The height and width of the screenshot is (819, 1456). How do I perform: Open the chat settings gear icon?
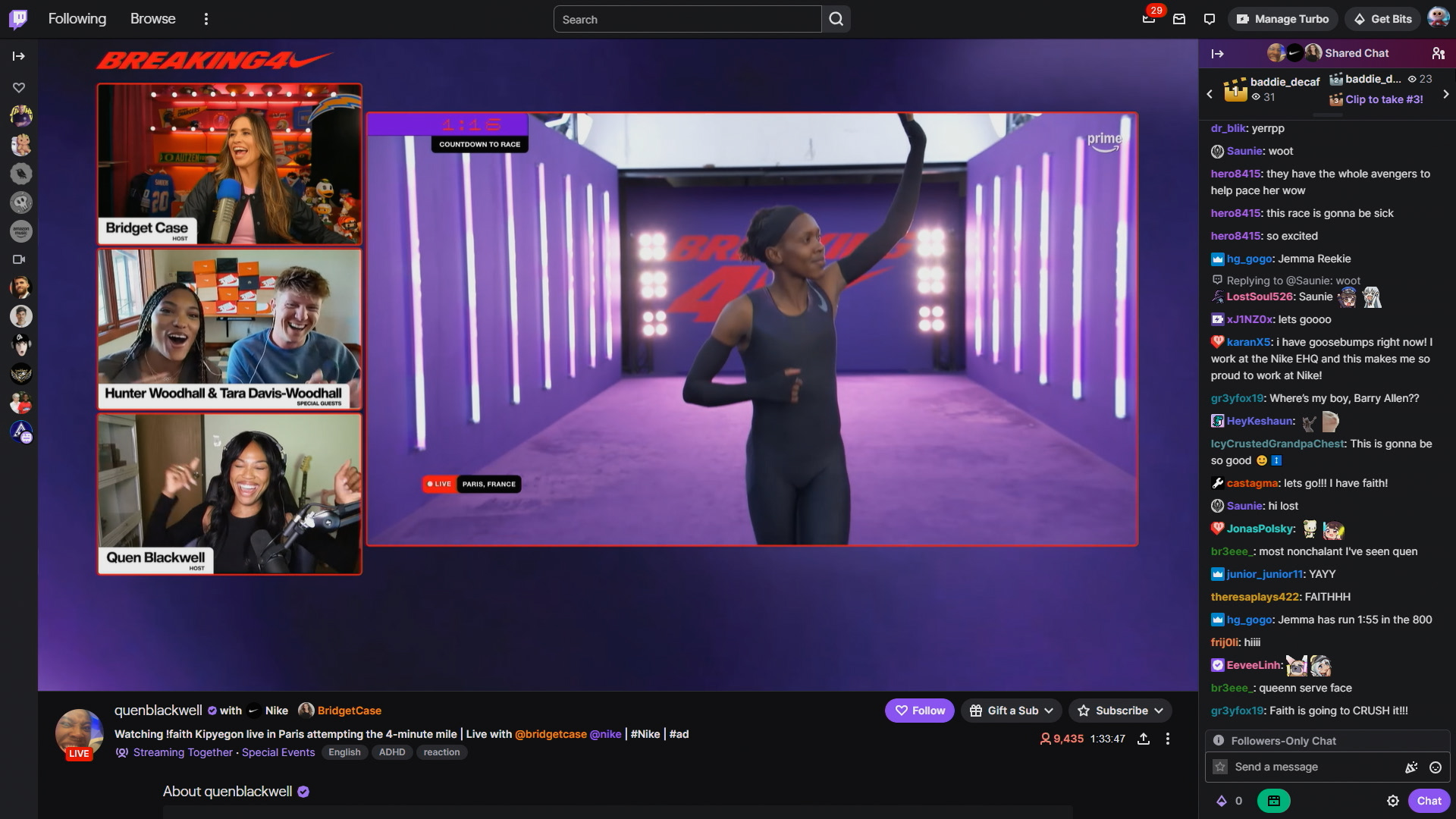click(1392, 801)
